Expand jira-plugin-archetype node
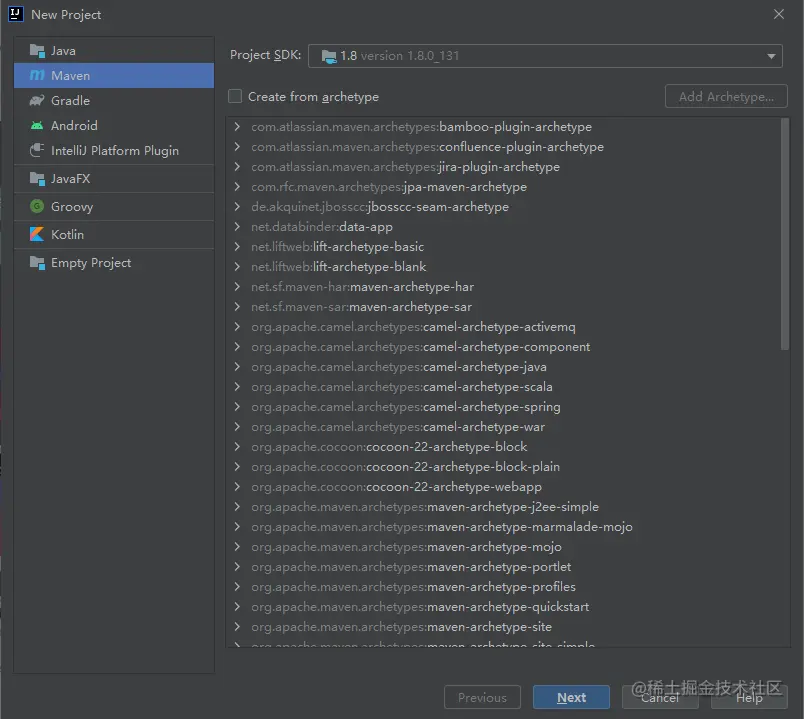This screenshot has height=719, width=804. [237, 167]
